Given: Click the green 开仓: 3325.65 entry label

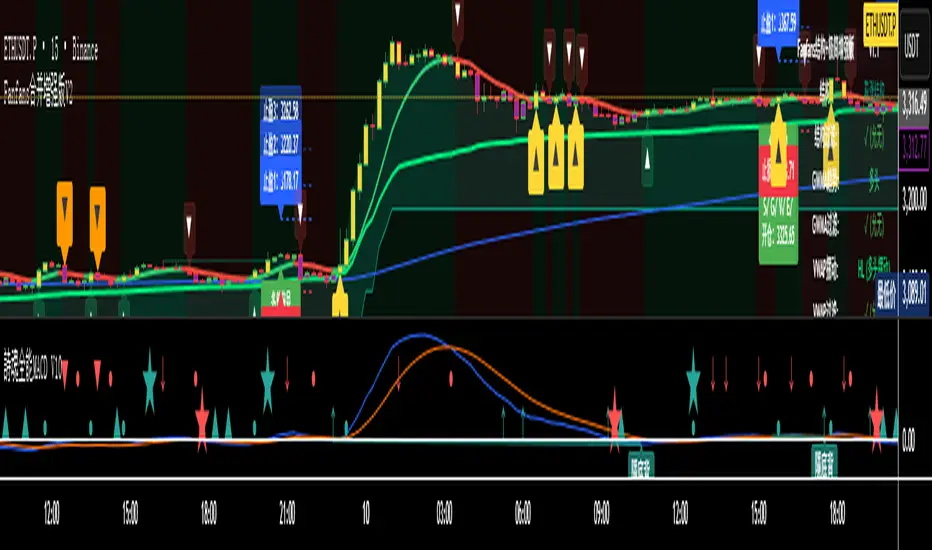Looking at the screenshot, I should pyautogui.click(x=779, y=228).
